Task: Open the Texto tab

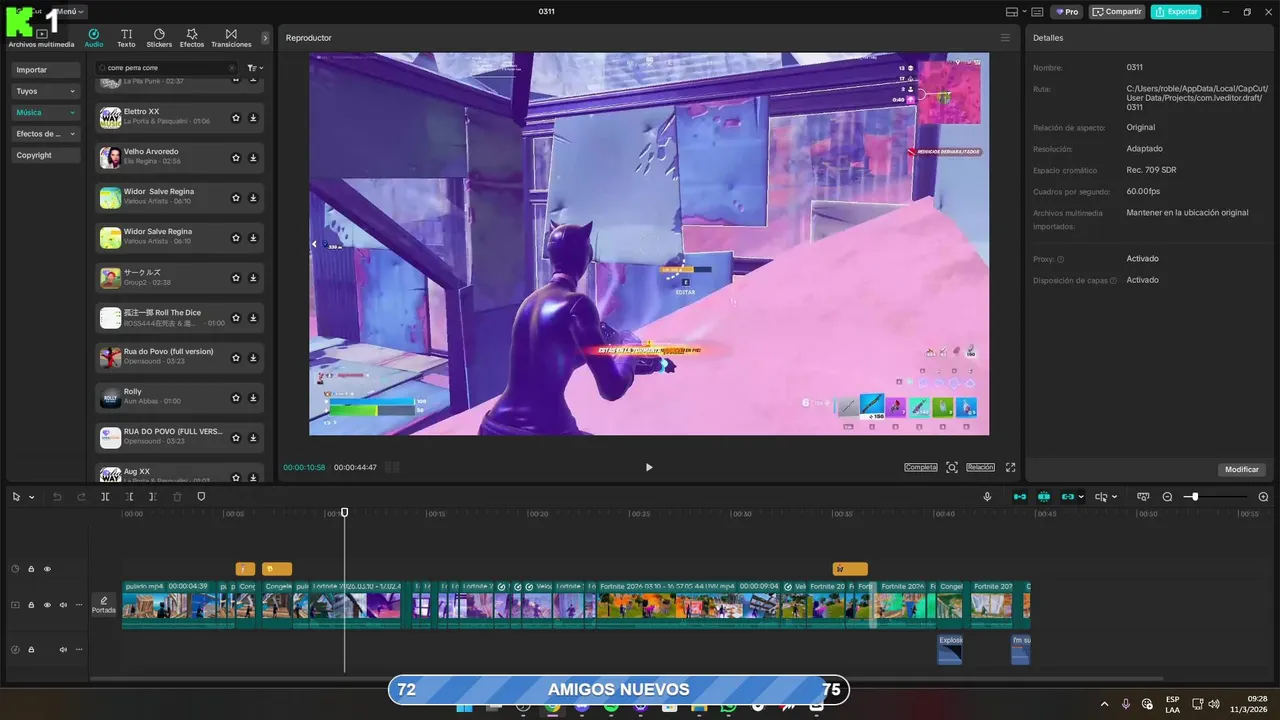Action: (x=126, y=38)
